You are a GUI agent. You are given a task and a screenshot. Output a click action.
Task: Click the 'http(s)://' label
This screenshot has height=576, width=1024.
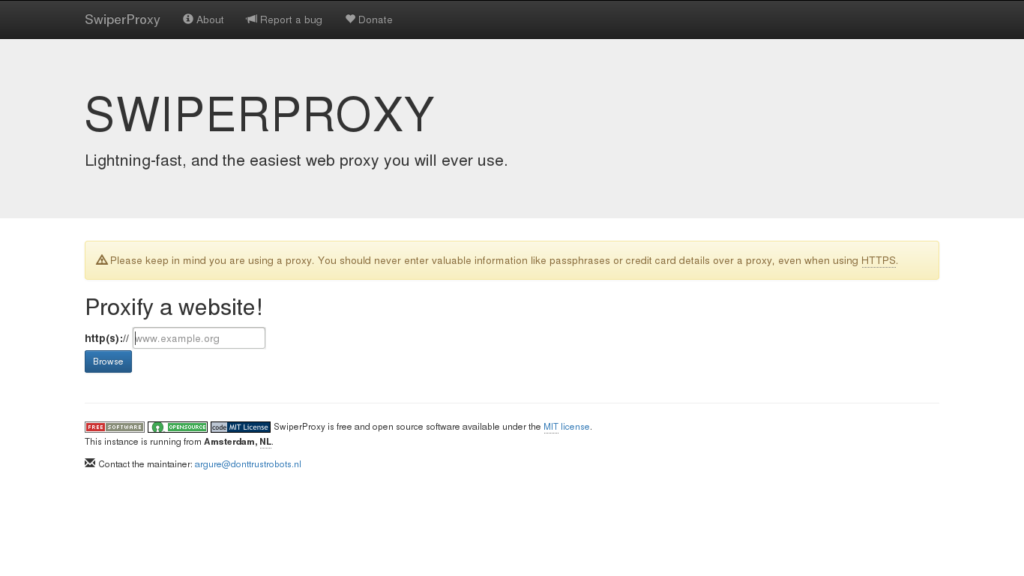107,338
